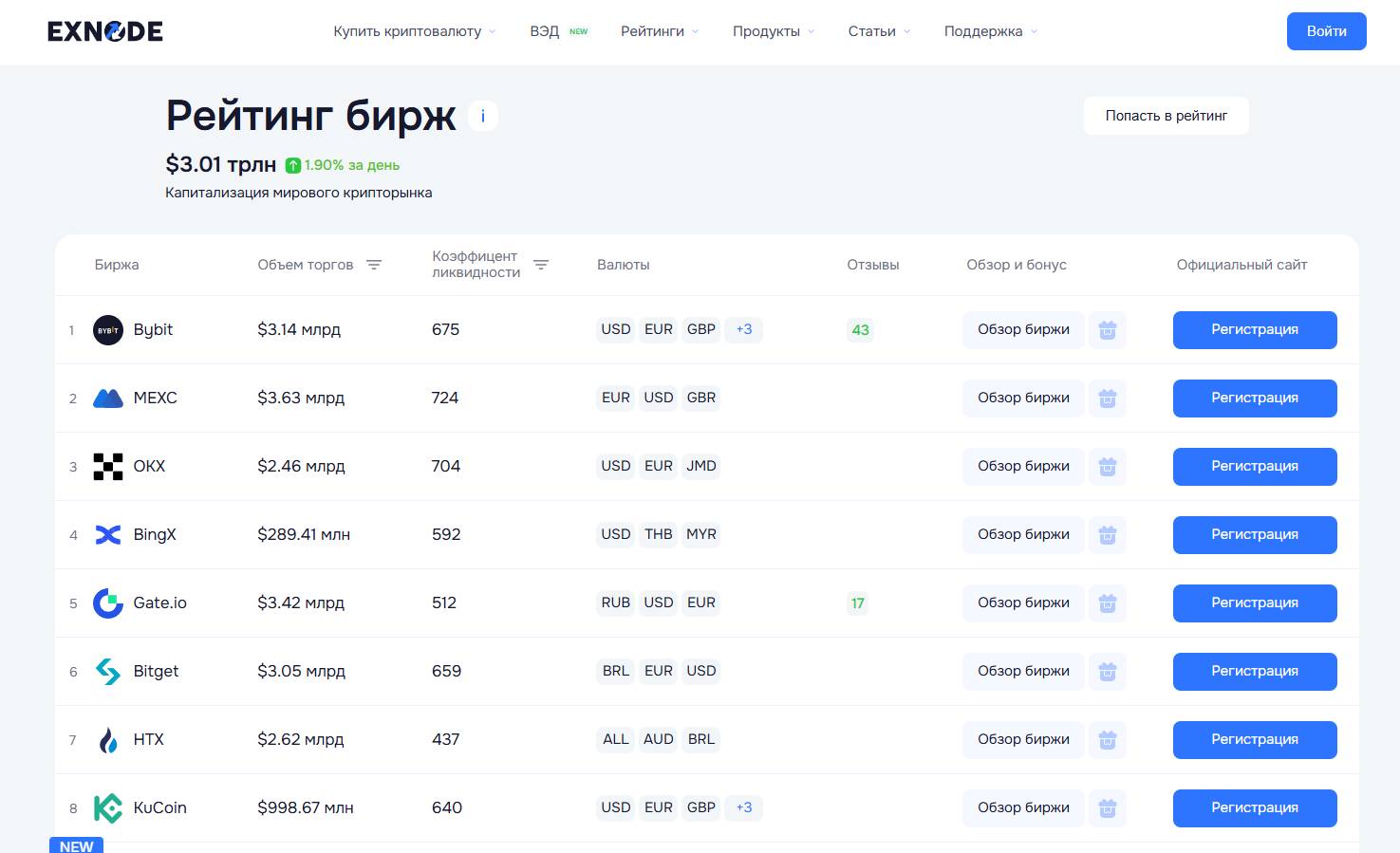Viewport: 1400px width, 853px height.
Task: Open the Статьи menu
Action: 879,31
